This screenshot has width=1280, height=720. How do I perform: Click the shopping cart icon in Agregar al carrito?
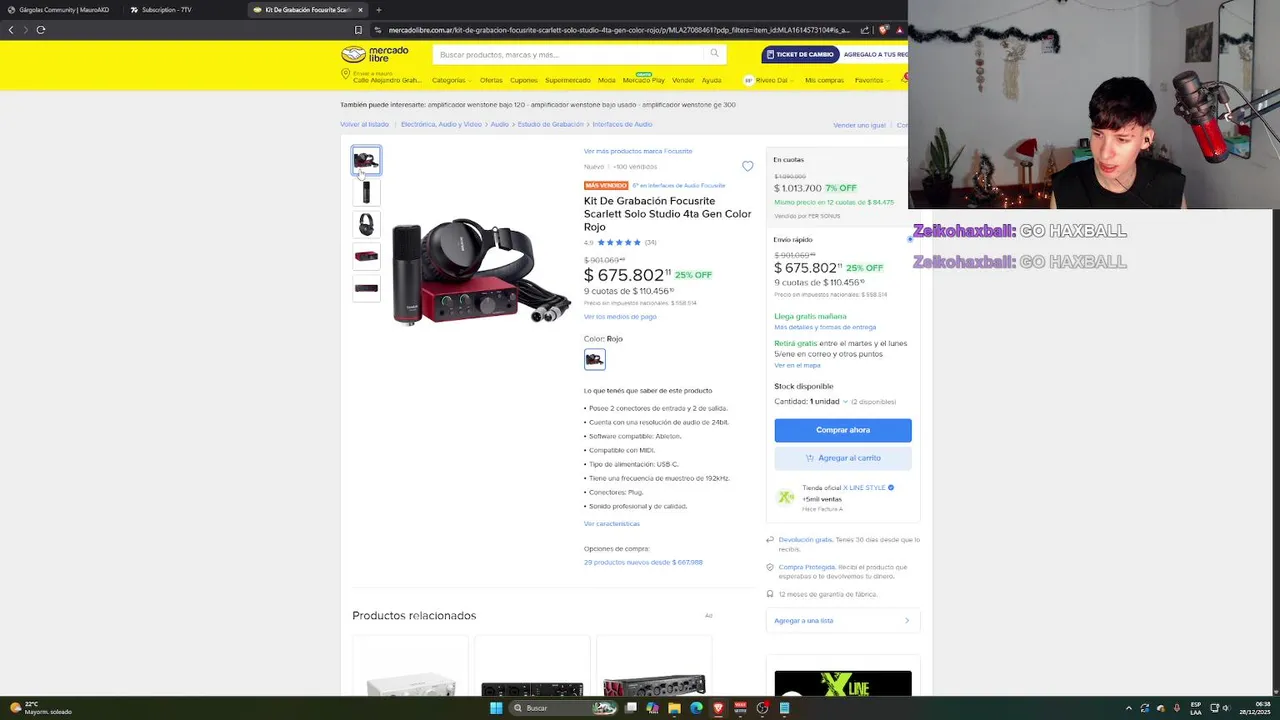810,458
